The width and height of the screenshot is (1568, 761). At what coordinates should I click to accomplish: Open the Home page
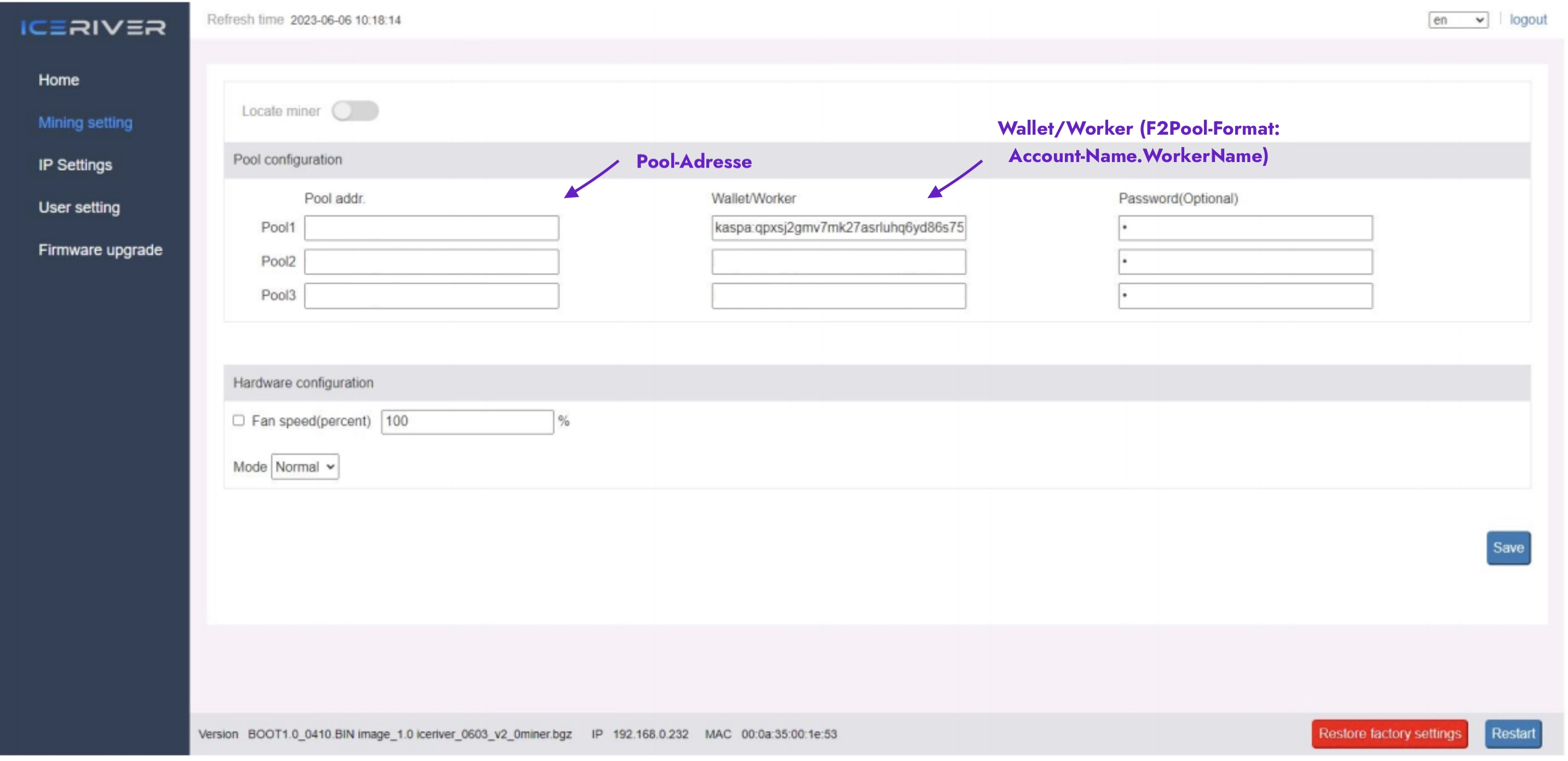pos(59,80)
